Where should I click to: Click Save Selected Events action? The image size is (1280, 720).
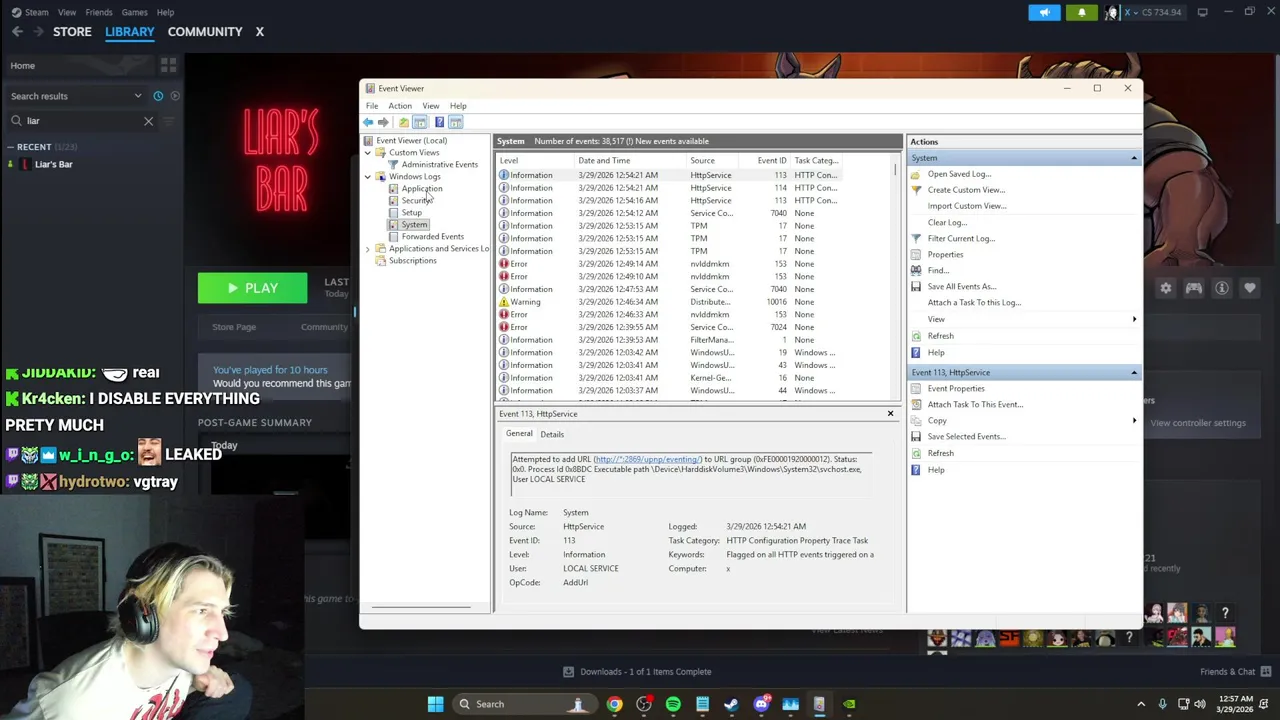coord(966,436)
